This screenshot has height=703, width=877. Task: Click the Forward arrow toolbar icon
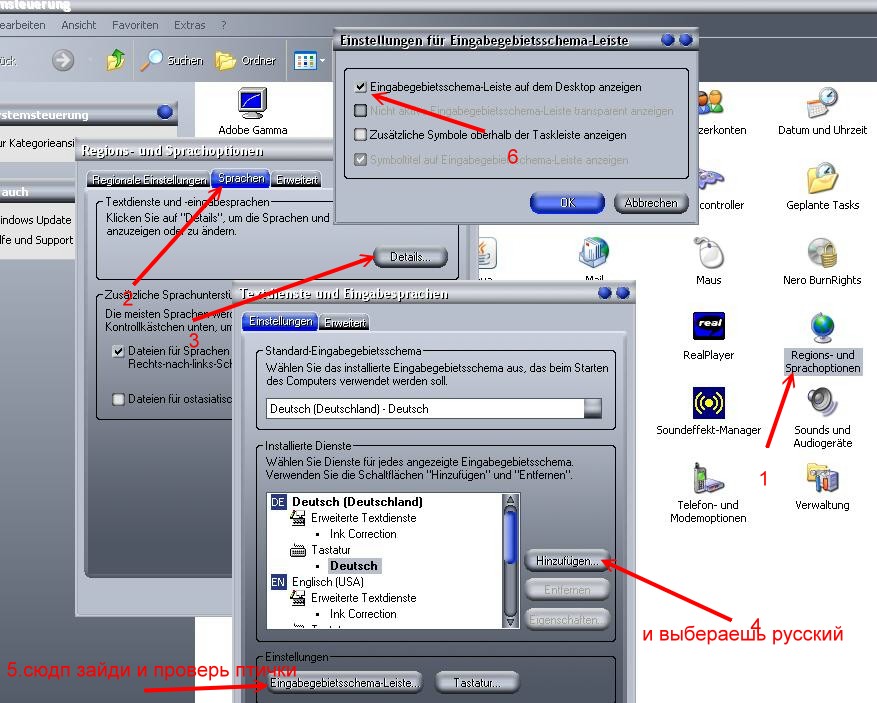[63, 60]
